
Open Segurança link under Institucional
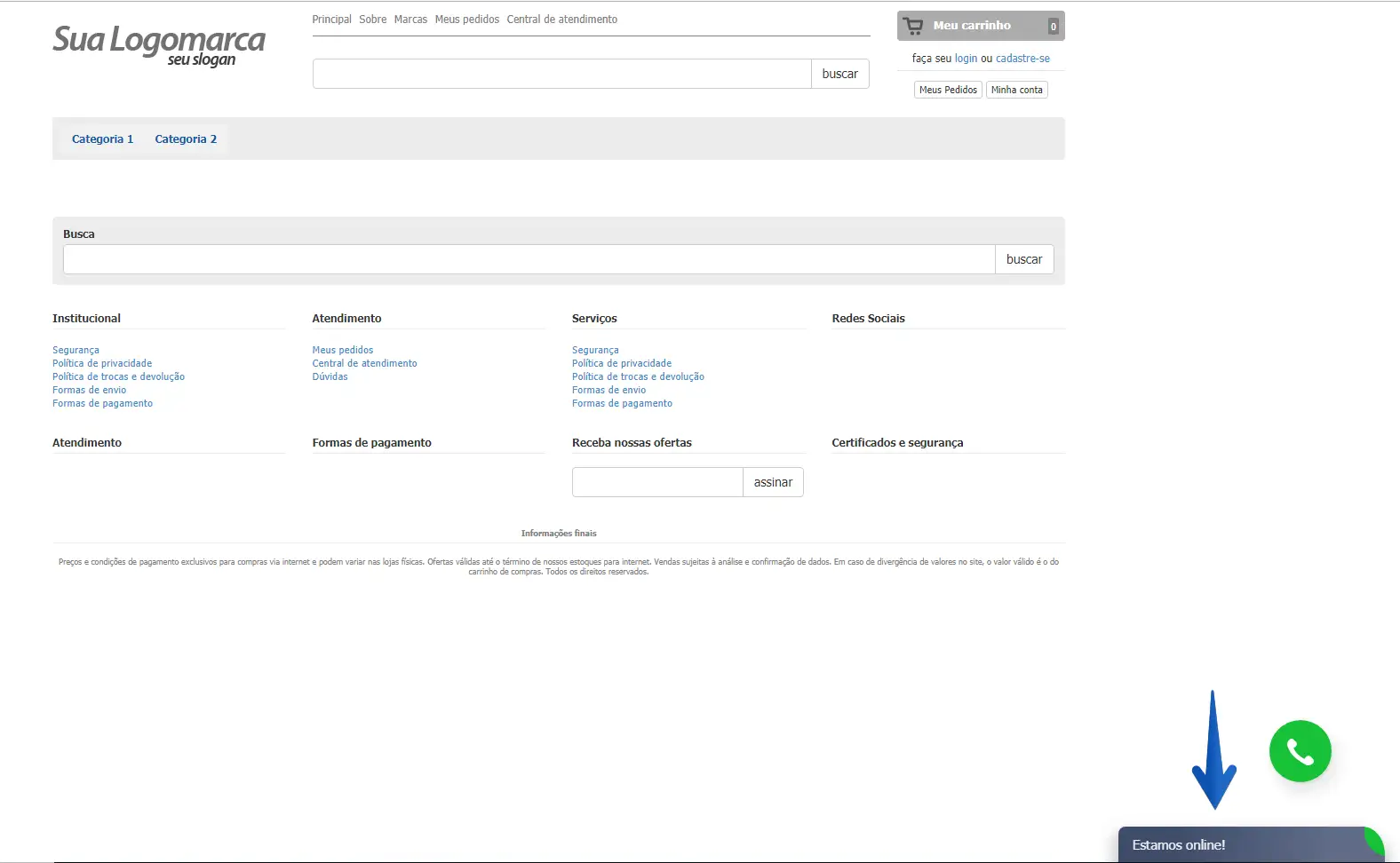(x=76, y=350)
